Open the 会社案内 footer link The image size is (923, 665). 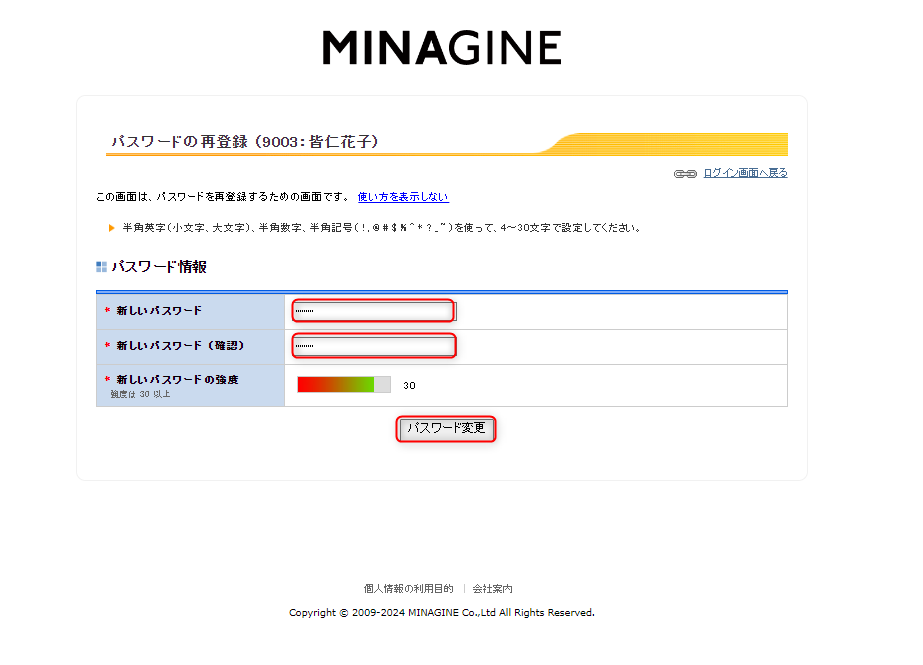492,588
